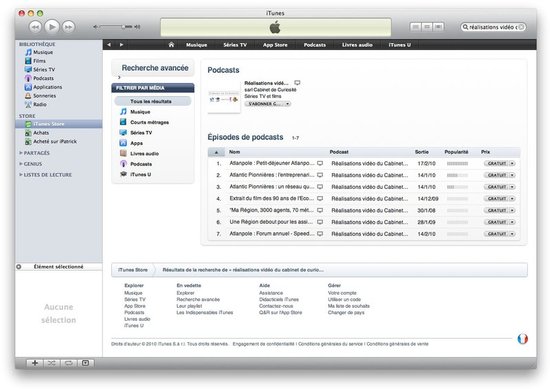Open price dropdown for episode 1

coord(512,163)
